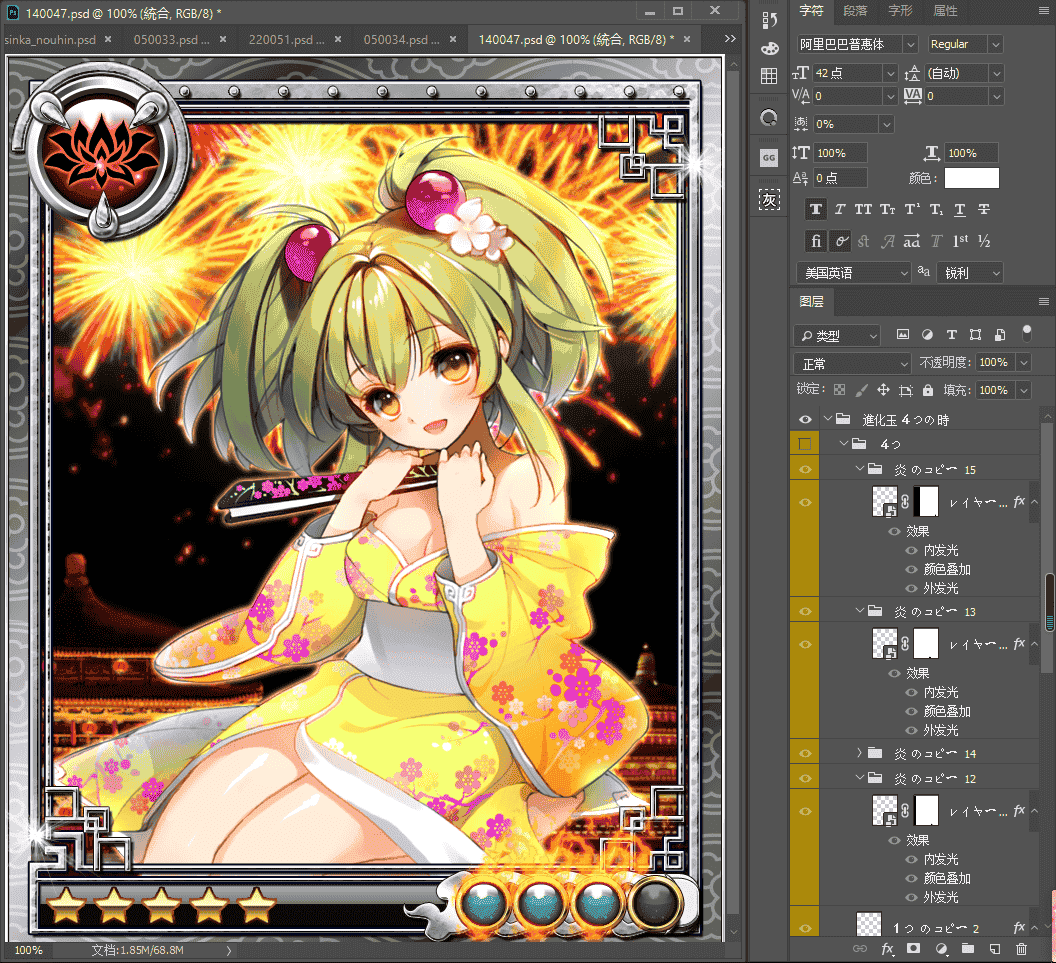The height and width of the screenshot is (963, 1056).
Task: Hide the 炎 のコピー 15 group
Action: 805,469
